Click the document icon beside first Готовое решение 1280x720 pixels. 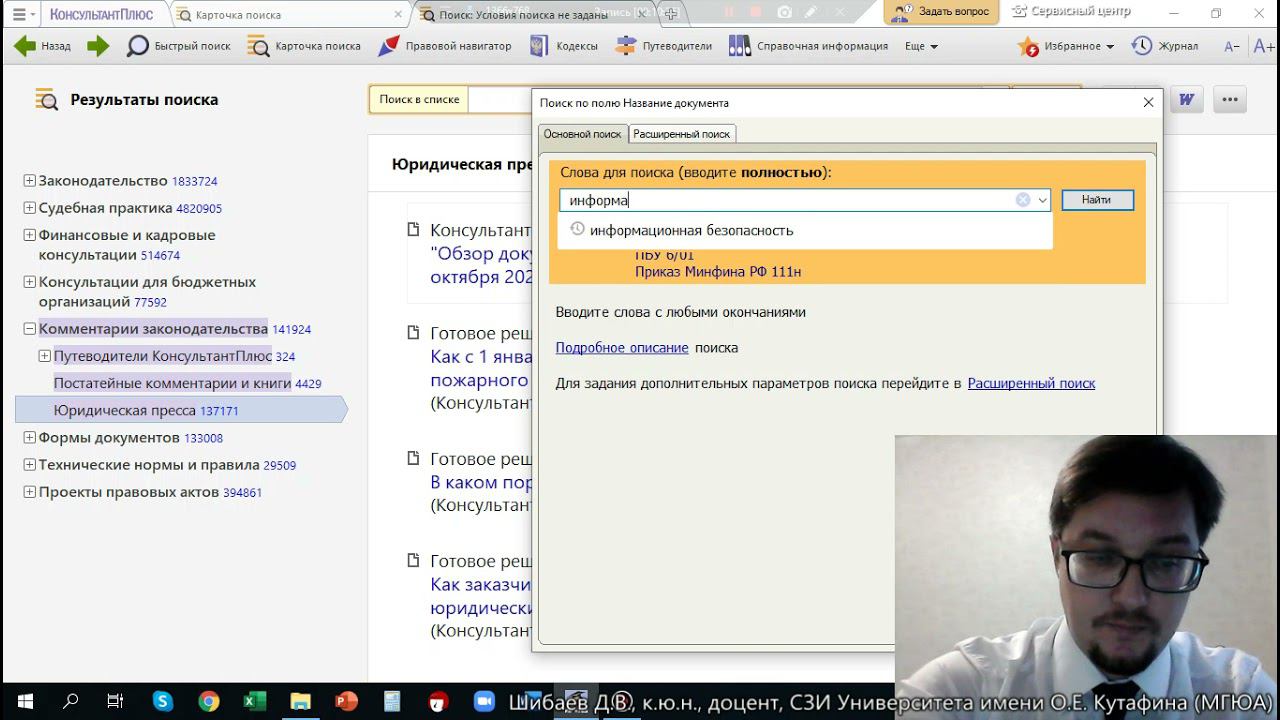click(414, 333)
